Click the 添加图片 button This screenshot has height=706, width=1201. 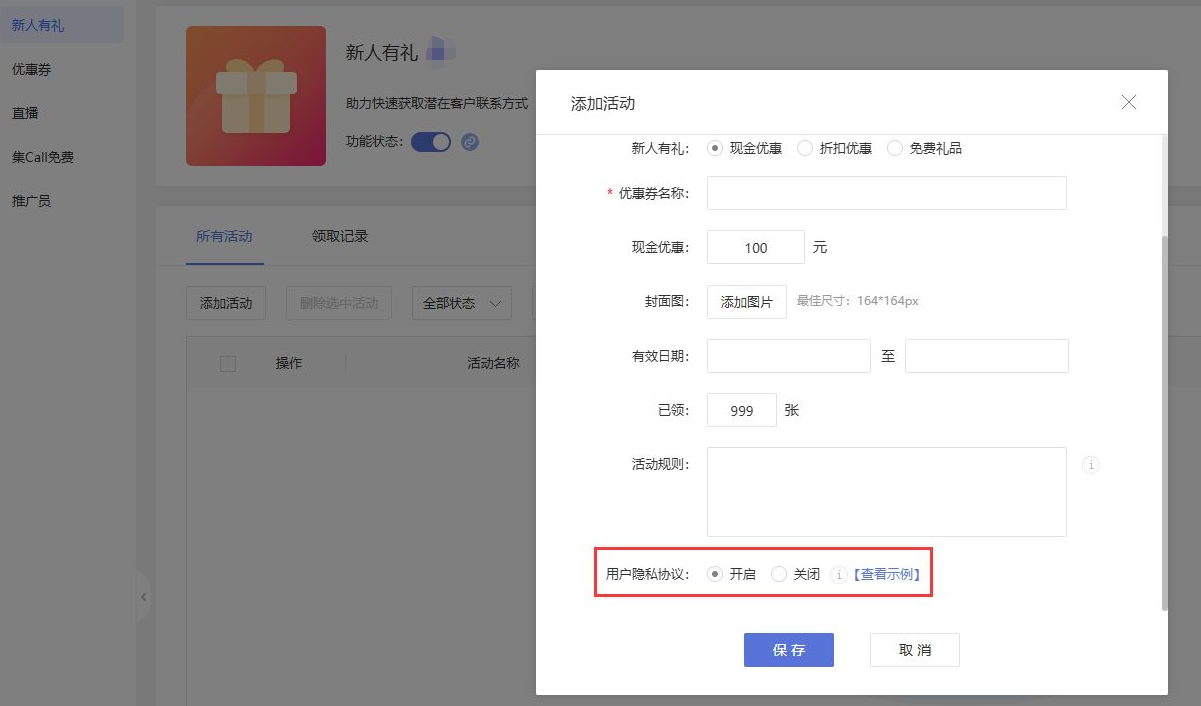(747, 302)
